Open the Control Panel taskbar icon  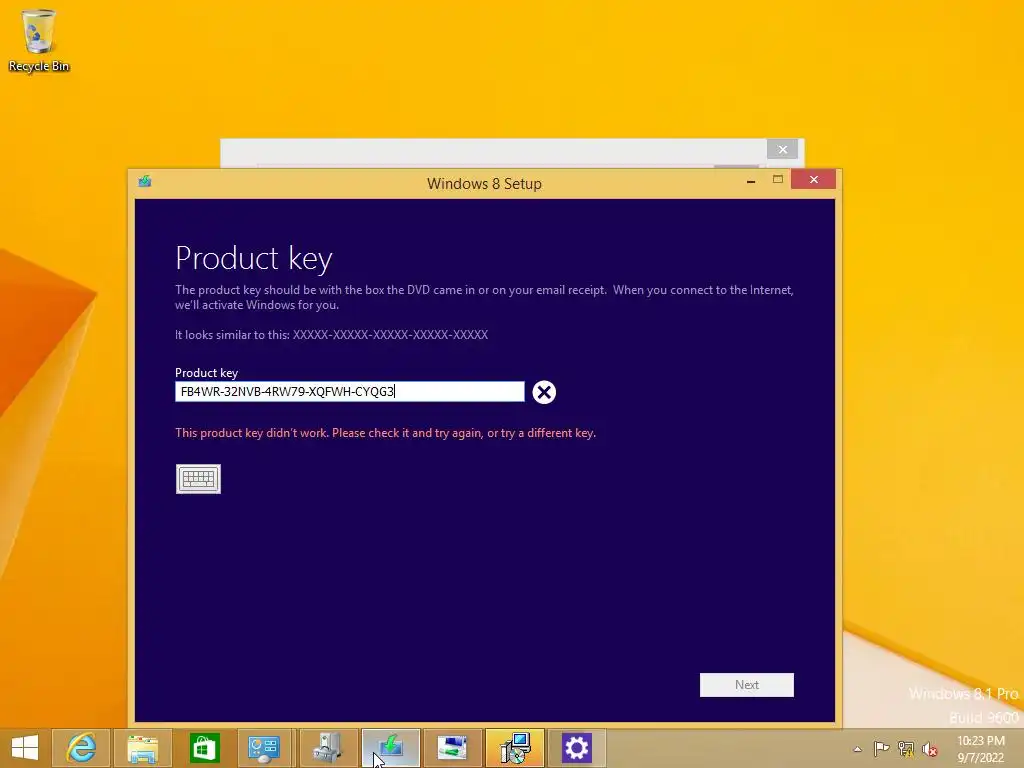click(x=264, y=748)
